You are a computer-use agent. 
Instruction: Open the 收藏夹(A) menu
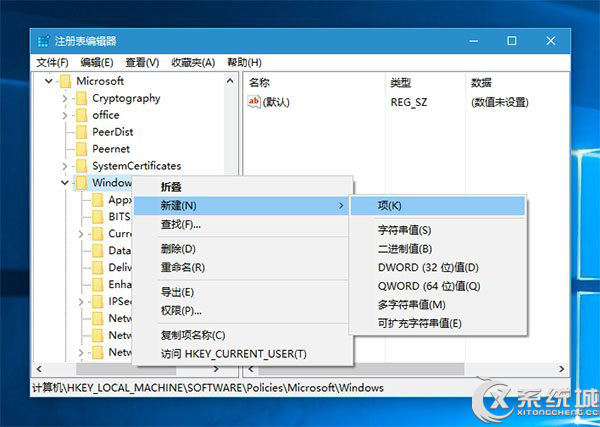coord(193,62)
